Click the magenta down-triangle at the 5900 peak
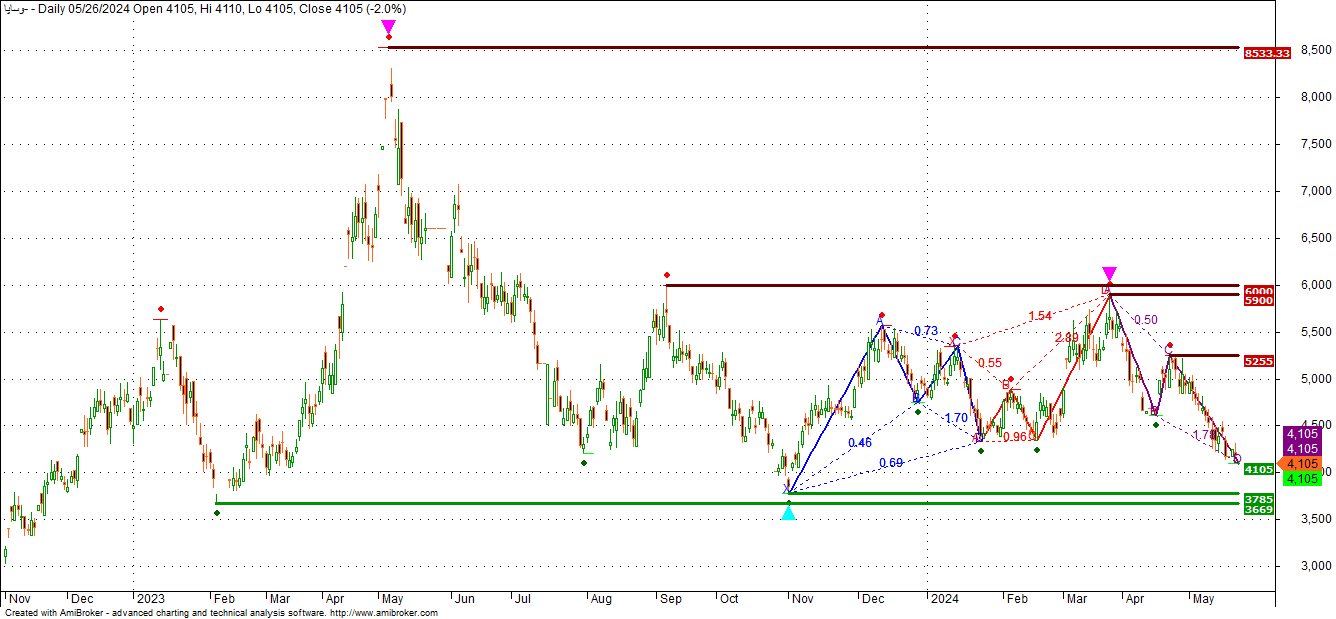Screen dimensions: 1336x619 (1109, 274)
